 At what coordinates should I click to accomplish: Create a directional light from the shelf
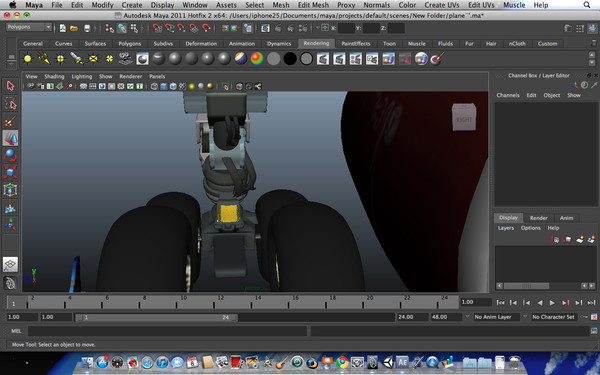pos(44,59)
